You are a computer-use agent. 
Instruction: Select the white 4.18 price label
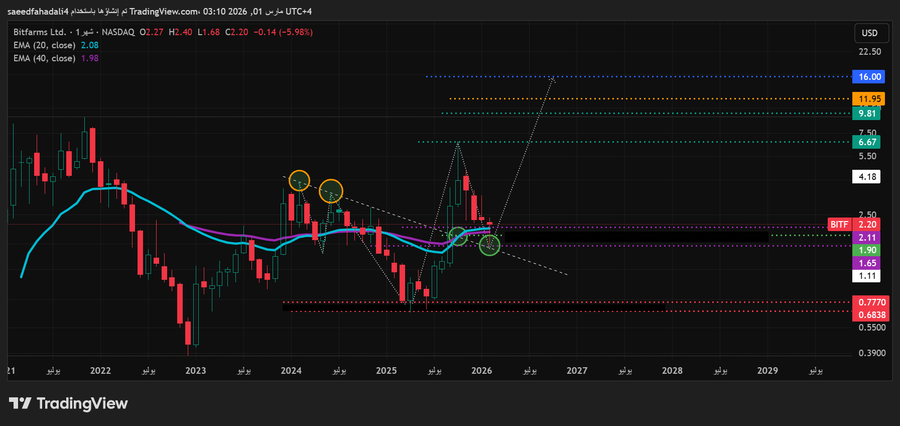click(867, 178)
